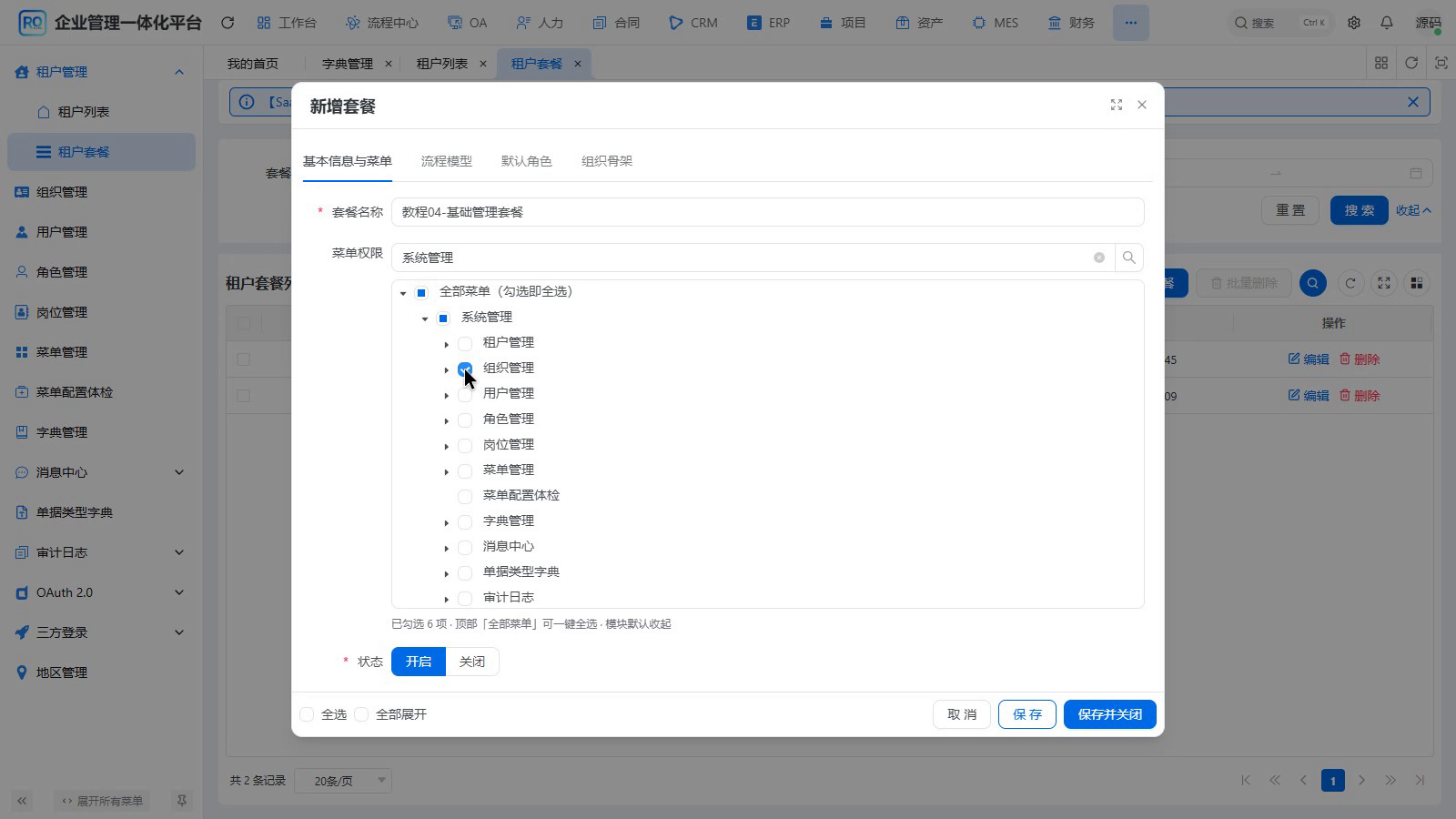Close the blue info banner
The image size is (1456, 819).
click(x=1413, y=102)
